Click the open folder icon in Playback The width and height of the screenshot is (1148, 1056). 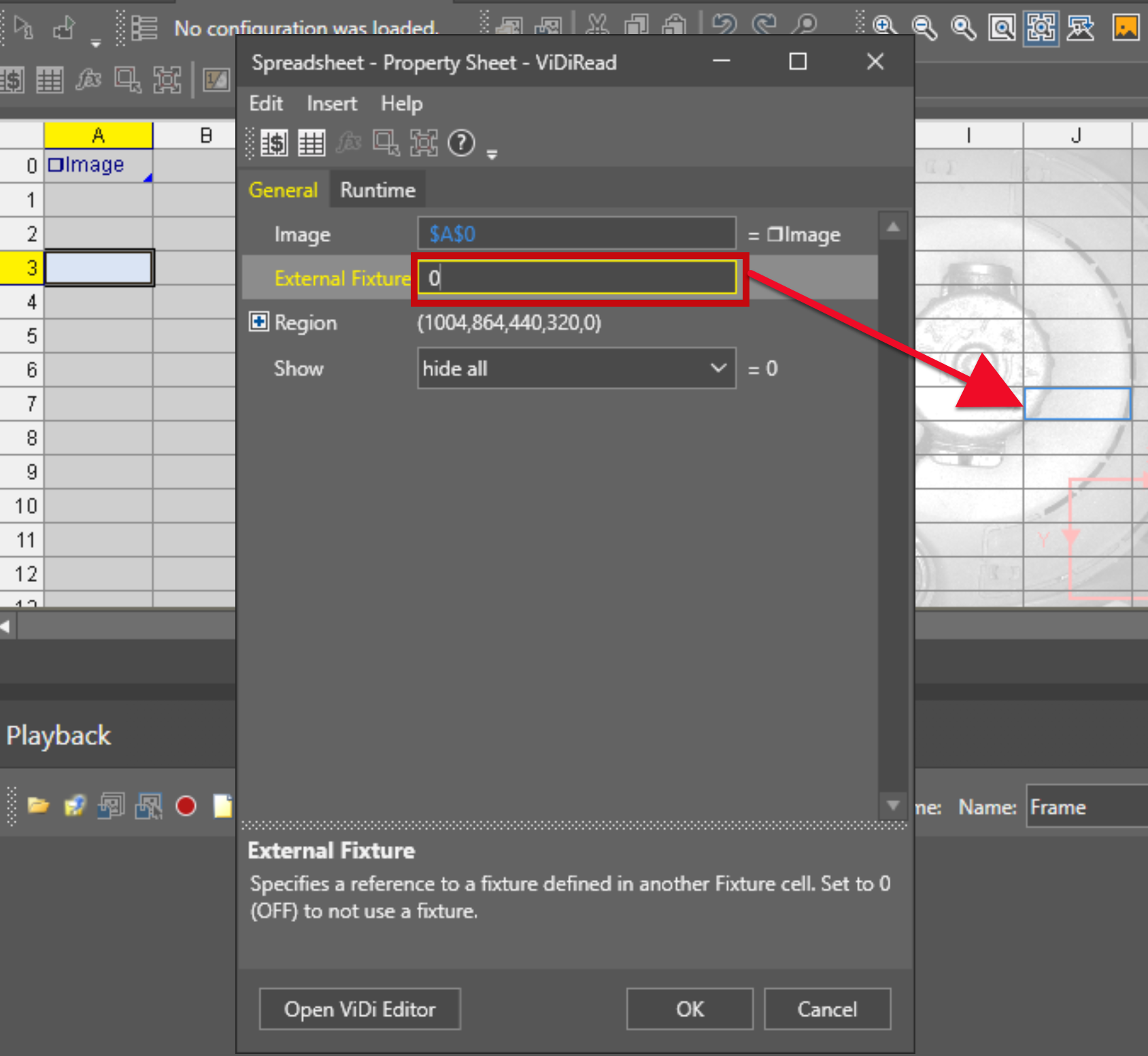tap(38, 806)
